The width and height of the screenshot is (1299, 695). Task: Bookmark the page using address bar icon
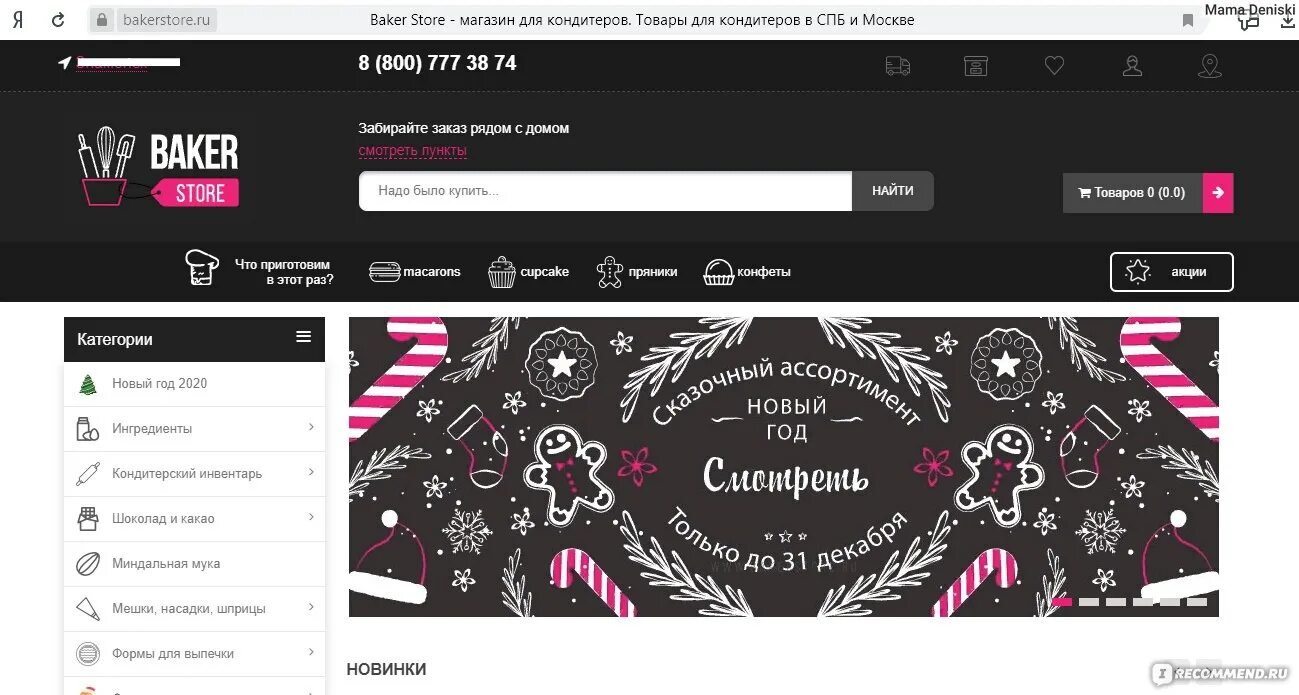pos(1188,20)
